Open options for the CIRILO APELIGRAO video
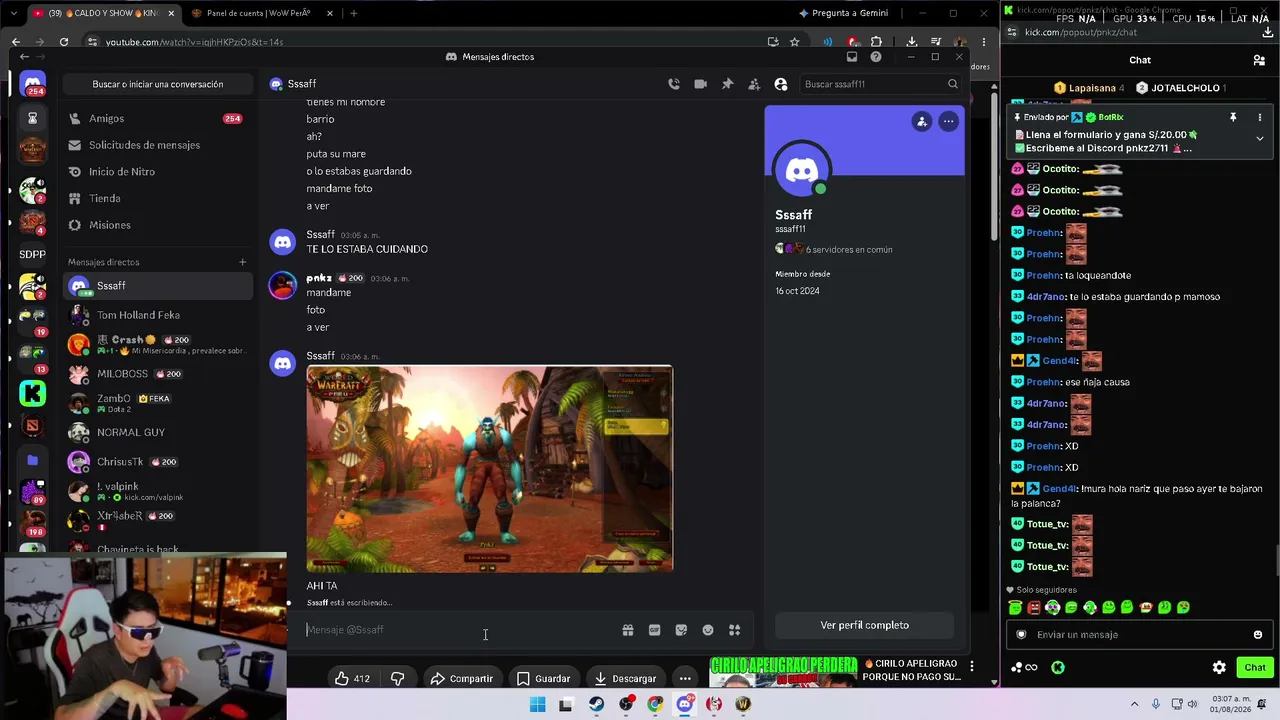This screenshot has width=1280, height=720. click(971, 666)
